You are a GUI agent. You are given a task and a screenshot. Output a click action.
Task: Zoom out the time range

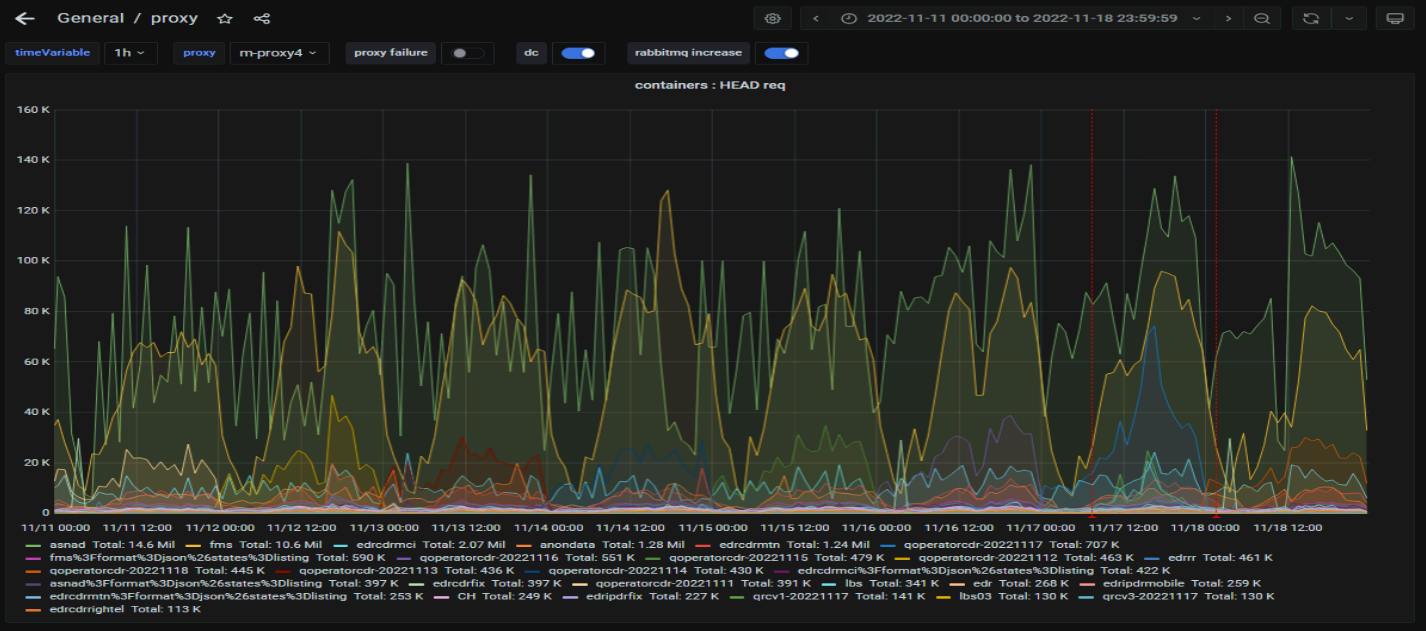[x=1262, y=18]
